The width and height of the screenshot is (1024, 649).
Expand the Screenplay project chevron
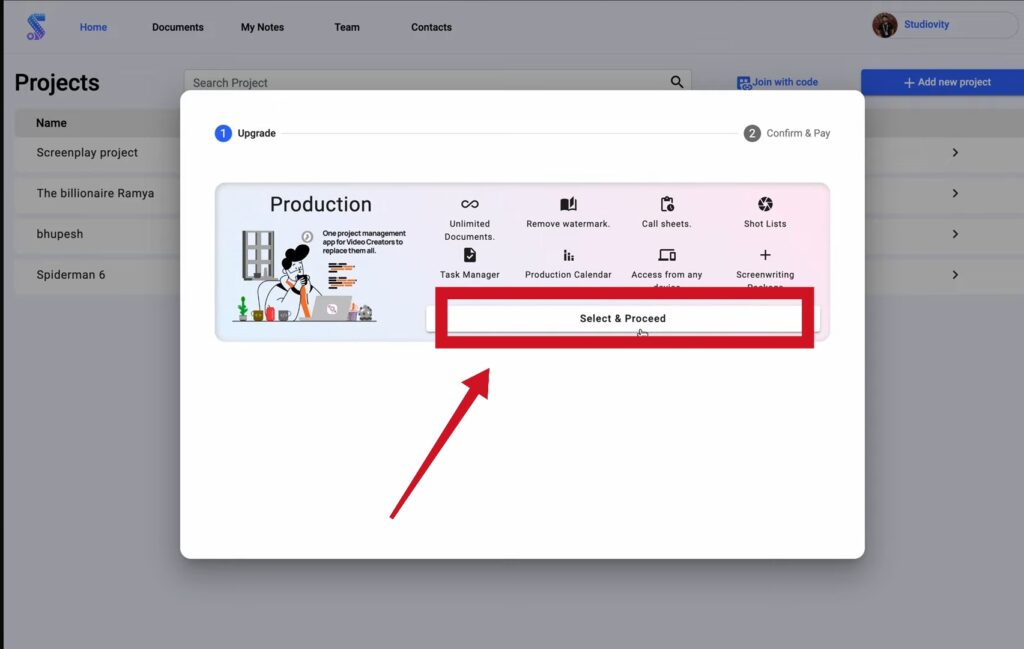pos(955,153)
